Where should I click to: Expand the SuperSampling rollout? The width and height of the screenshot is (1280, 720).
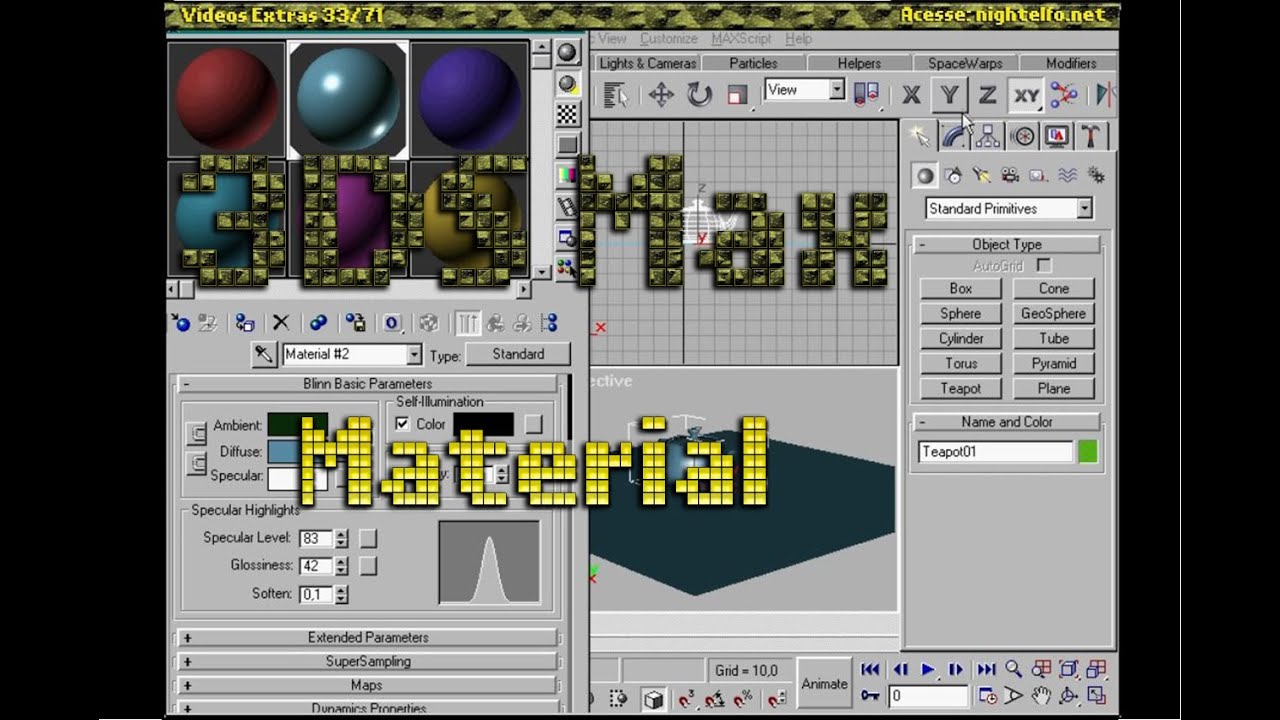(x=367, y=661)
